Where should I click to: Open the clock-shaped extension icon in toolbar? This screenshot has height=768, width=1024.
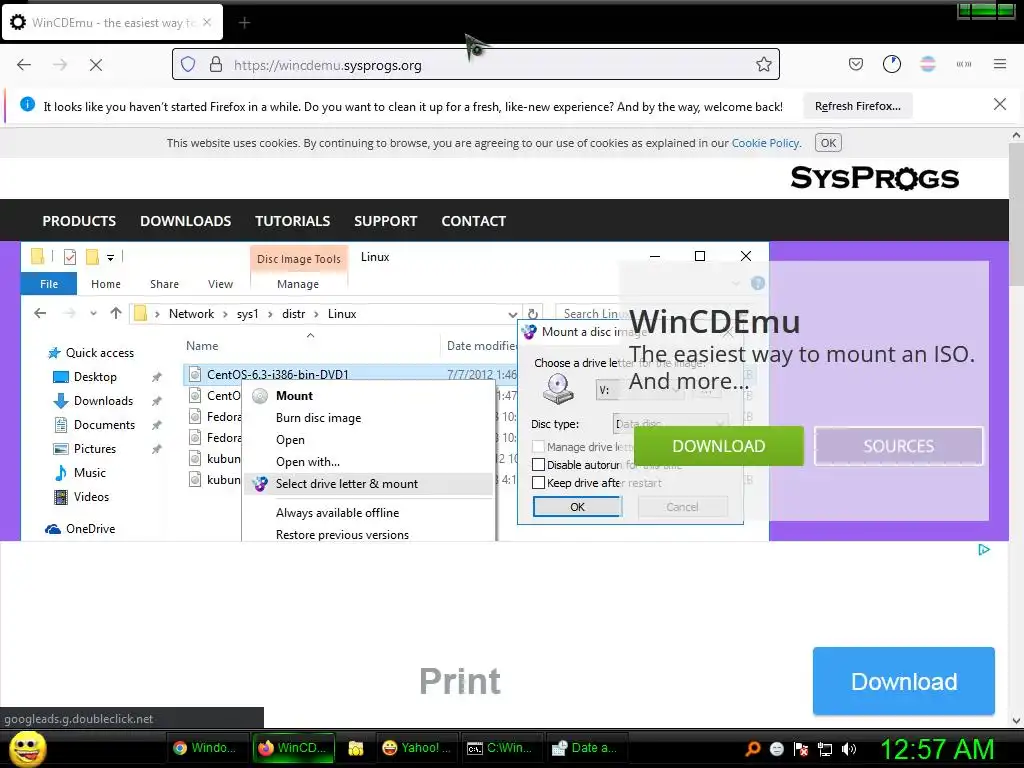[x=891, y=64]
